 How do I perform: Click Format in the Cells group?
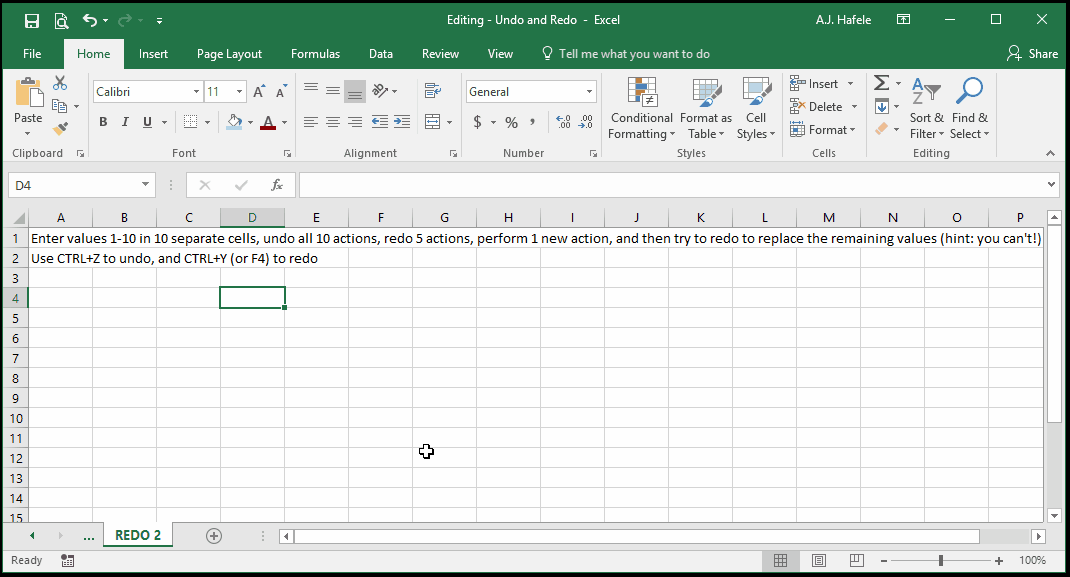coord(822,130)
